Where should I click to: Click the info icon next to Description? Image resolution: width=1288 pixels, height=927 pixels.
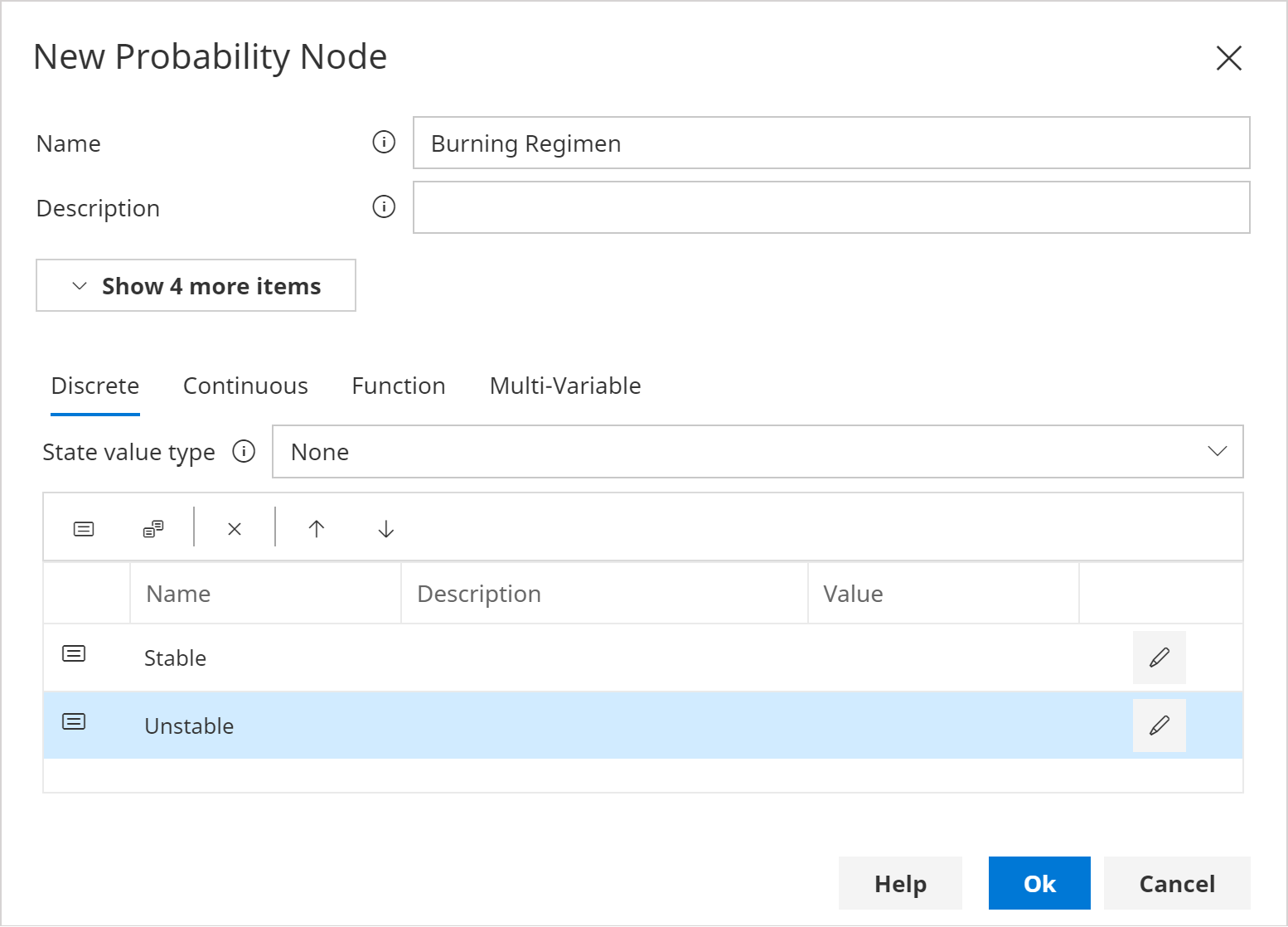pos(383,207)
